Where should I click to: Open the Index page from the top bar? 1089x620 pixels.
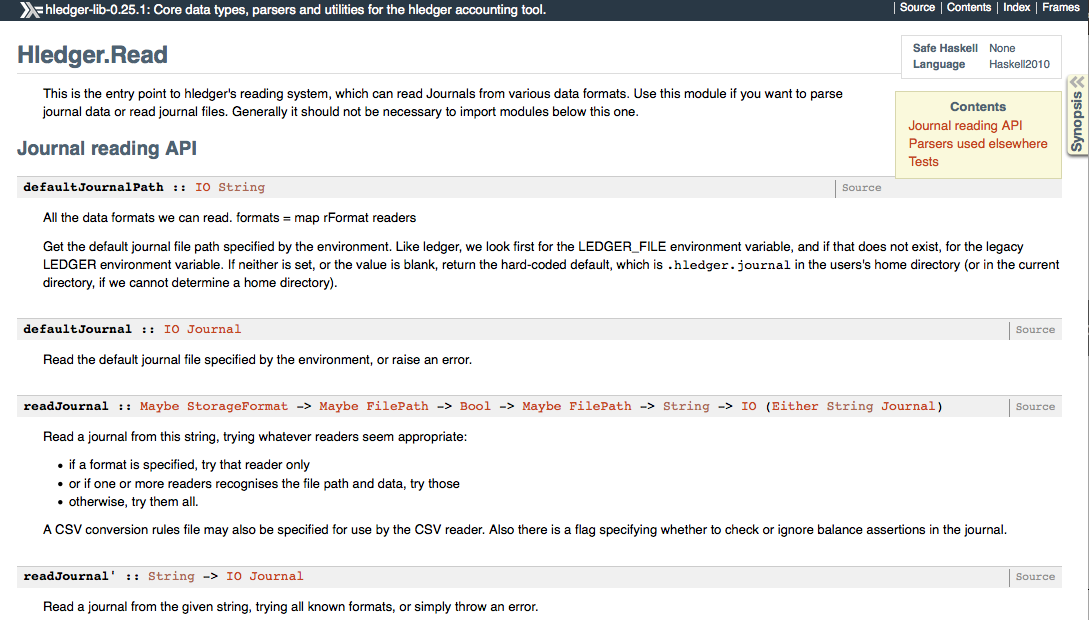point(1016,7)
